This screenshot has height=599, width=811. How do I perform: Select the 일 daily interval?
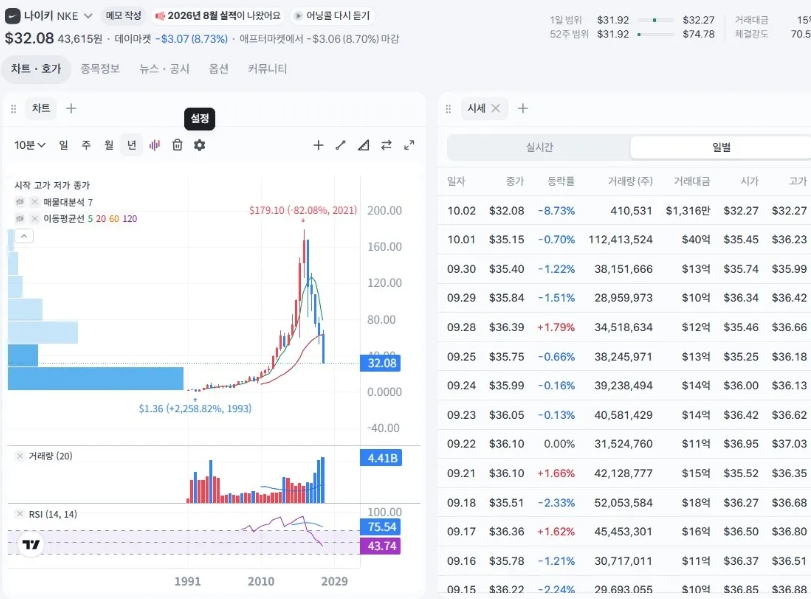[x=64, y=145]
